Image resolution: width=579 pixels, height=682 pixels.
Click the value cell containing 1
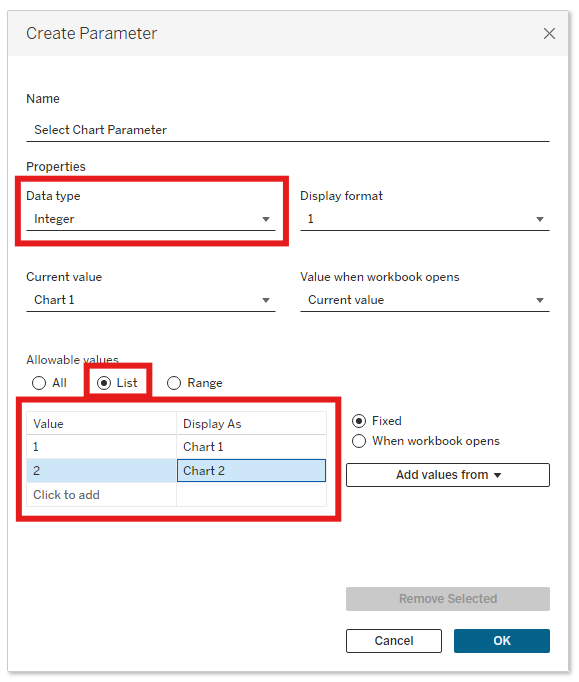click(101, 447)
